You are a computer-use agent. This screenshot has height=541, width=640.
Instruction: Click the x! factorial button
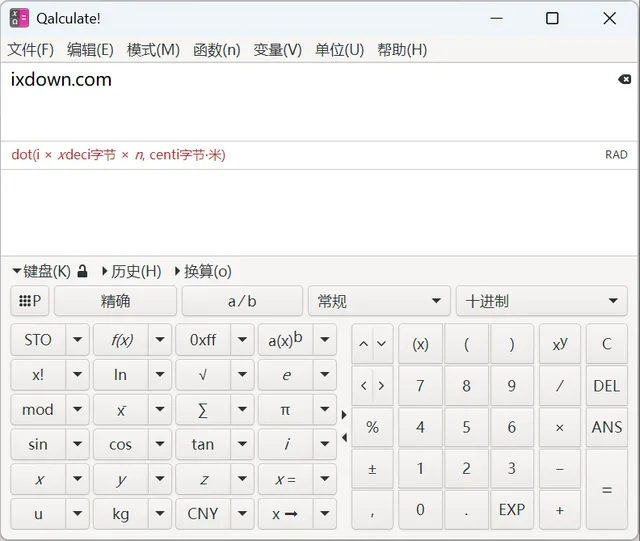pos(38,374)
